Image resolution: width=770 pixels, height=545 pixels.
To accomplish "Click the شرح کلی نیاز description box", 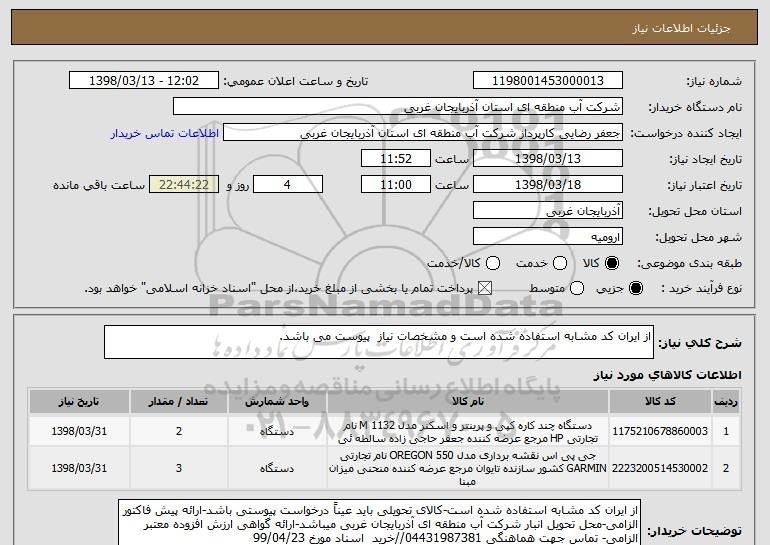I will click(x=379, y=342).
